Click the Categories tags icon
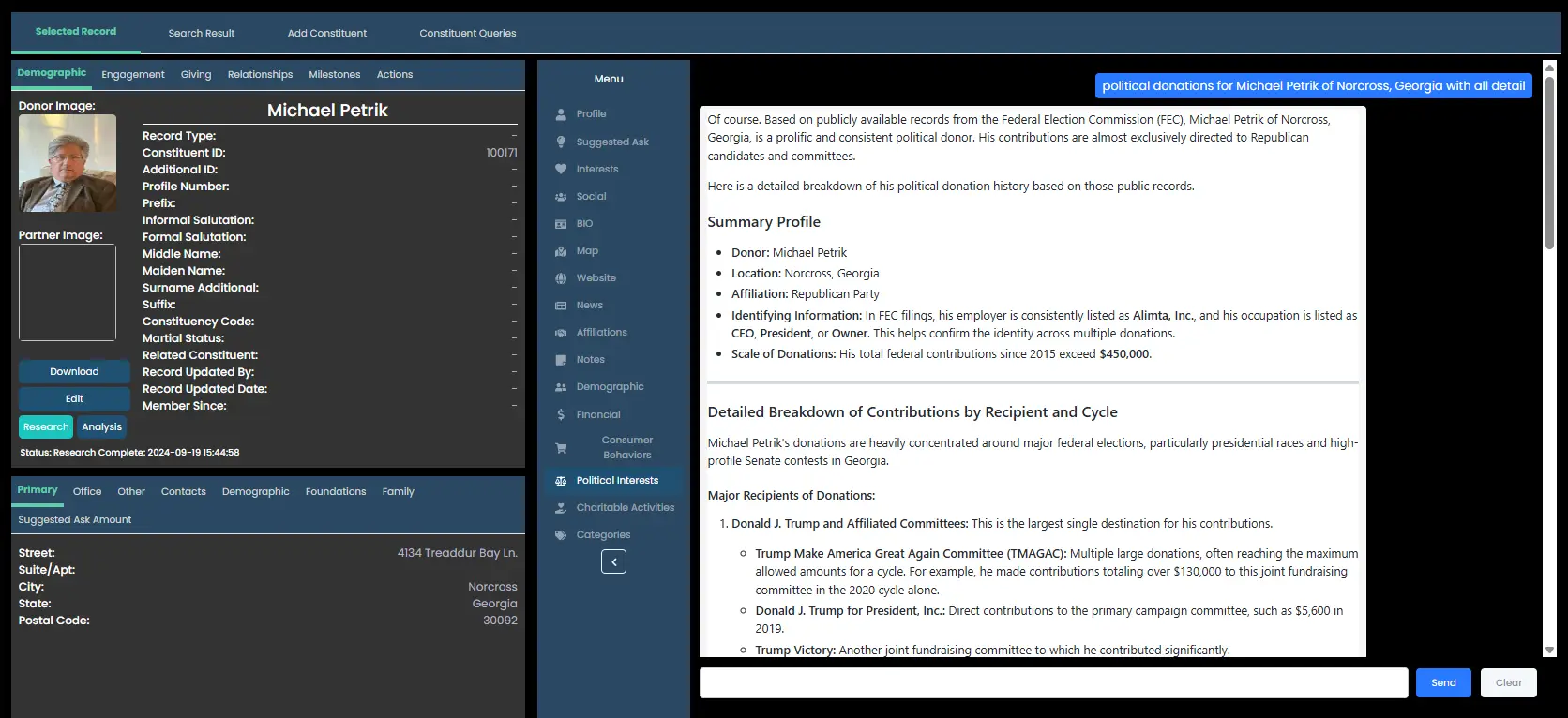The image size is (1568, 718). click(561, 535)
